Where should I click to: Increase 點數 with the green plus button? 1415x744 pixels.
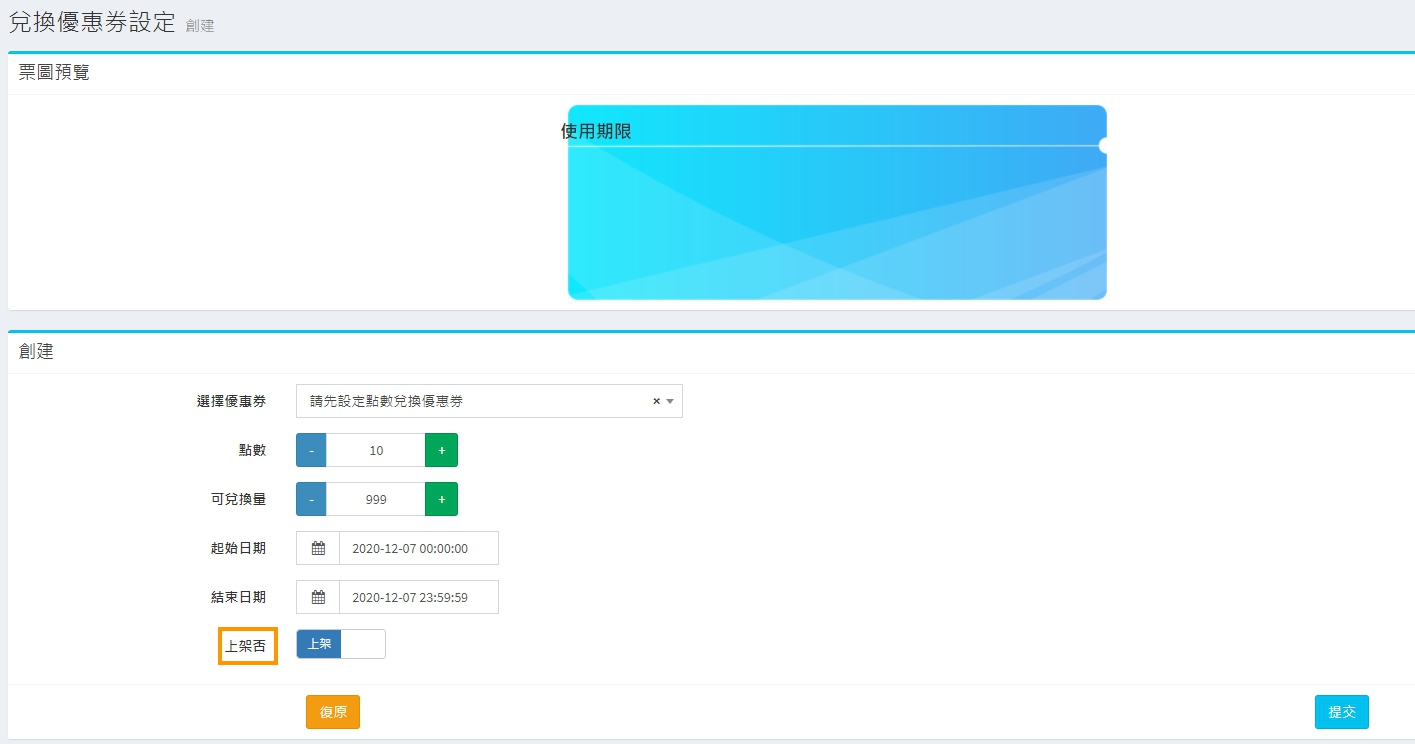click(441, 450)
